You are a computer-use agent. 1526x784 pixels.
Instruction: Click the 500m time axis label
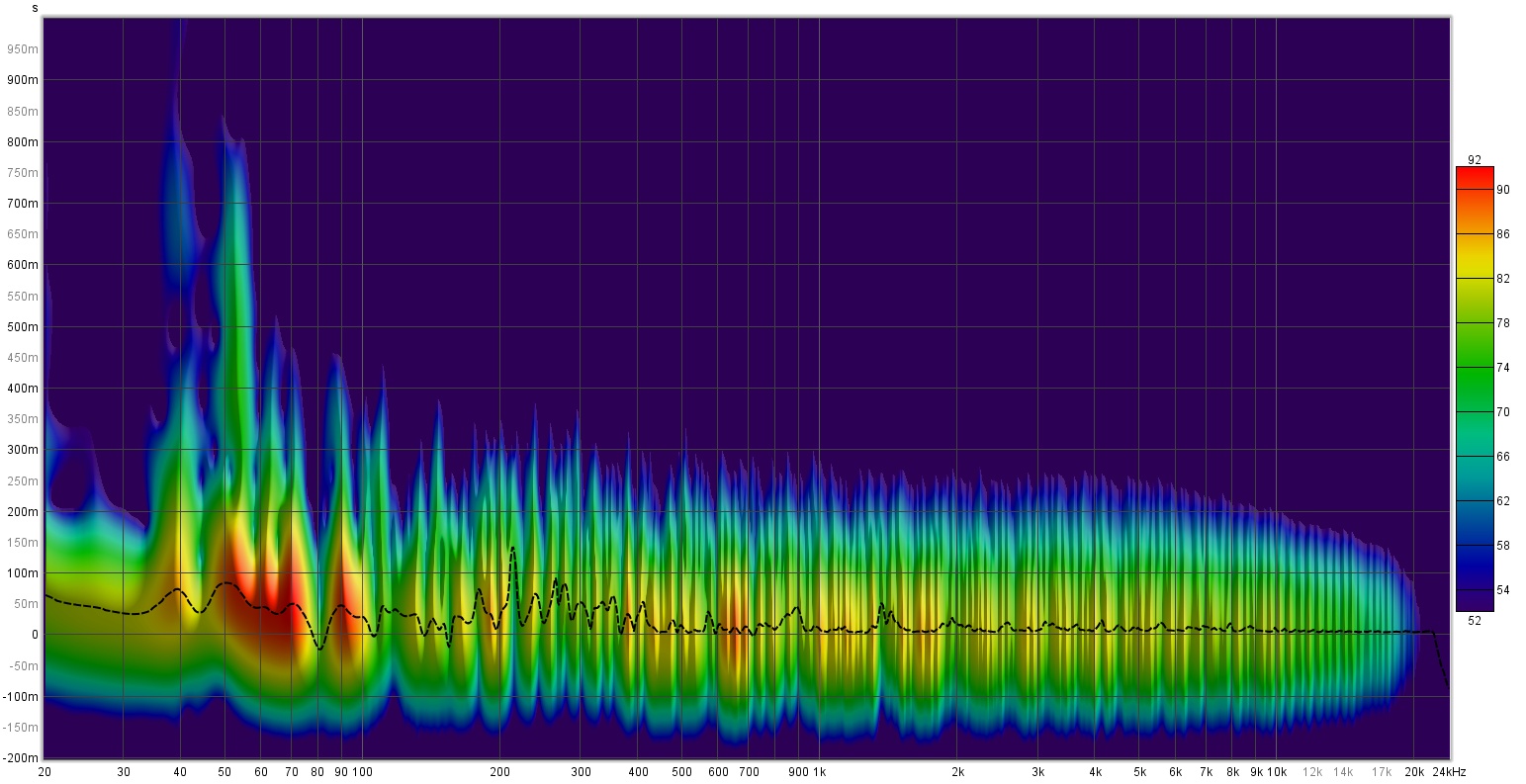(23, 326)
